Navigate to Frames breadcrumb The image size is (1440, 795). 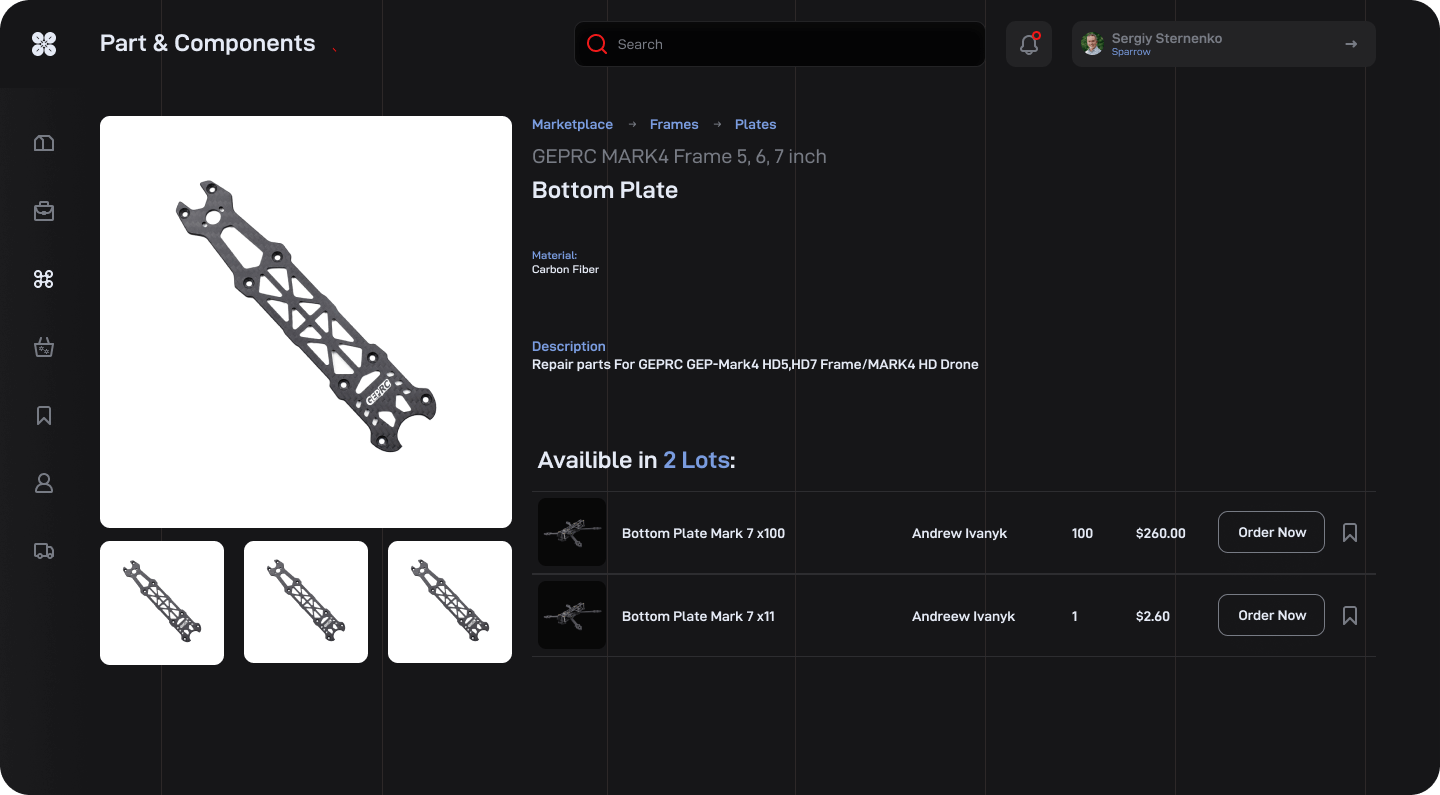click(674, 124)
